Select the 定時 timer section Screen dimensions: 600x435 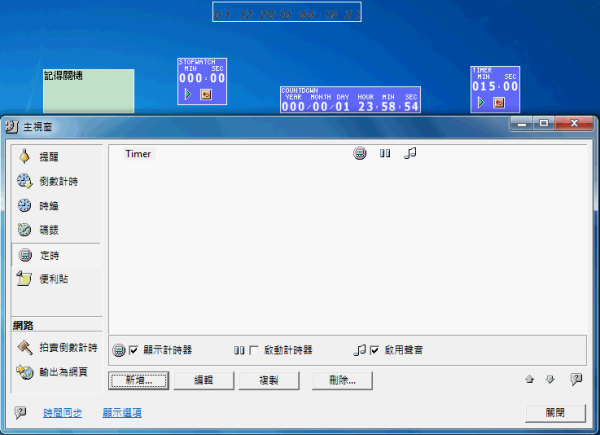tap(56, 255)
